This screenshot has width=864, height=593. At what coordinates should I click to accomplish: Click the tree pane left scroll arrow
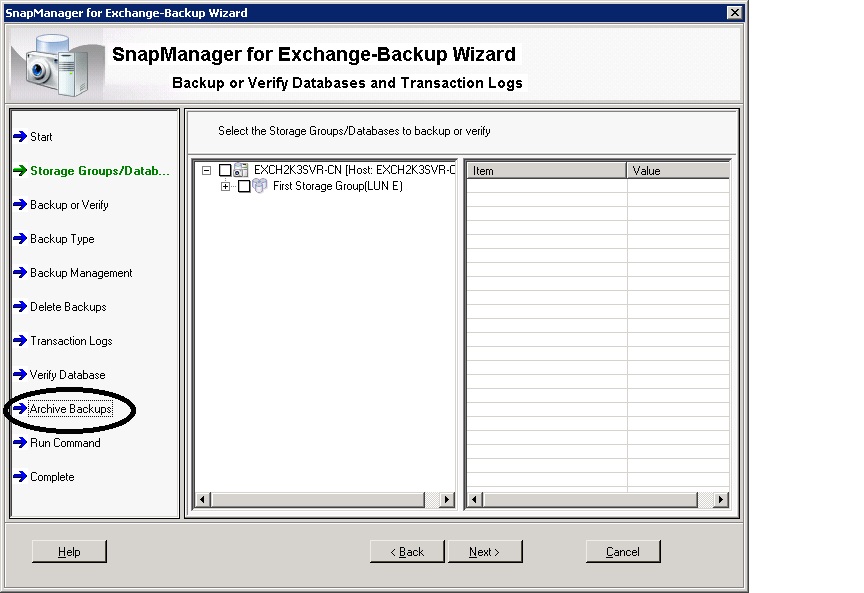pyautogui.click(x=202, y=499)
